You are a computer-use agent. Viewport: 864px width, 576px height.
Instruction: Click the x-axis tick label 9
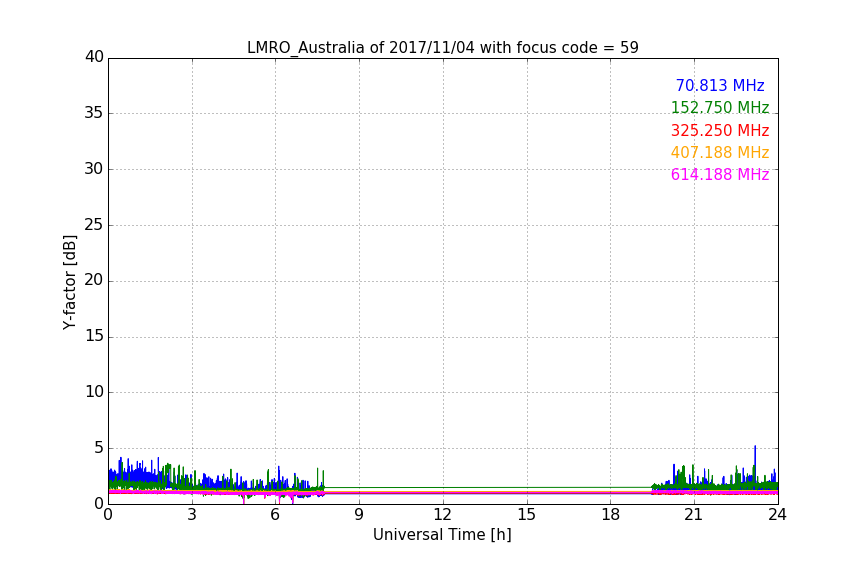359,515
